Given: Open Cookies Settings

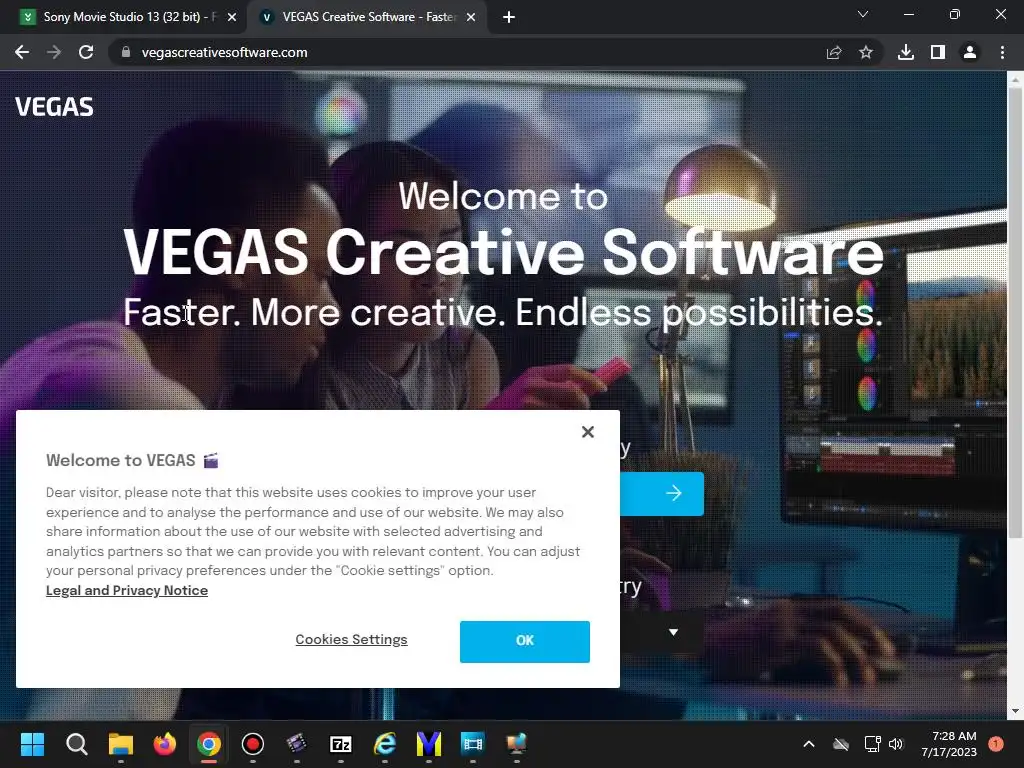Looking at the screenshot, I should 351,639.
